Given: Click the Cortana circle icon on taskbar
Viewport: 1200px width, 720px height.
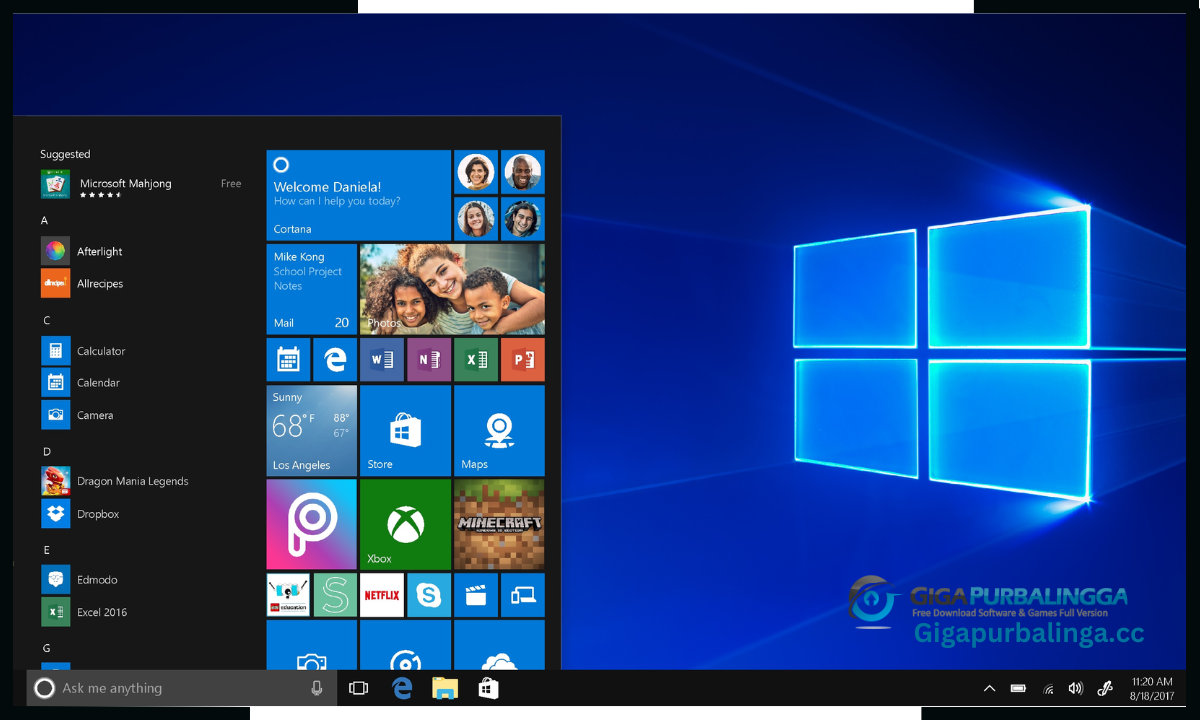Looking at the screenshot, I should pyautogui.click(x=44, y=688).
